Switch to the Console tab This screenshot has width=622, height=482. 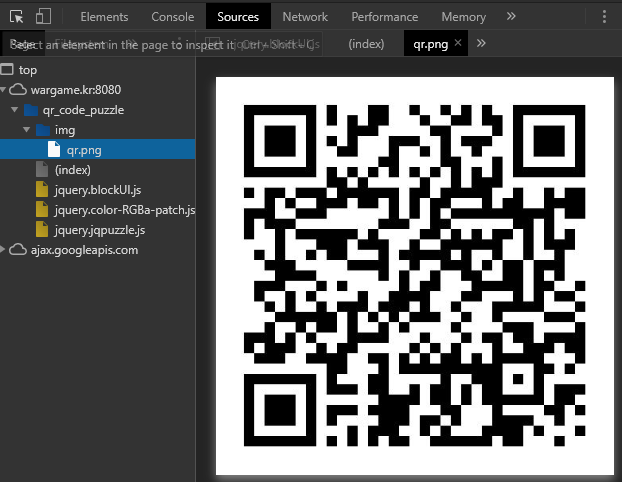173,17
